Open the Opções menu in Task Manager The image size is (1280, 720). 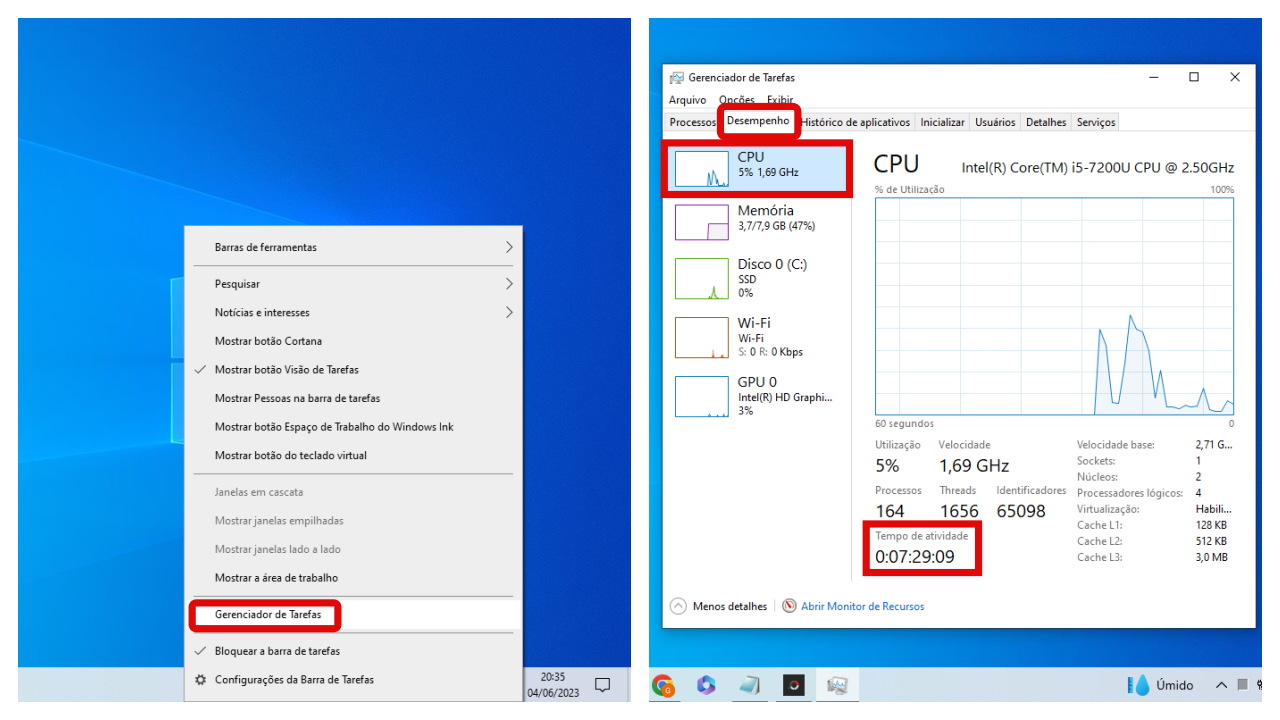click(x=737, y=100)
